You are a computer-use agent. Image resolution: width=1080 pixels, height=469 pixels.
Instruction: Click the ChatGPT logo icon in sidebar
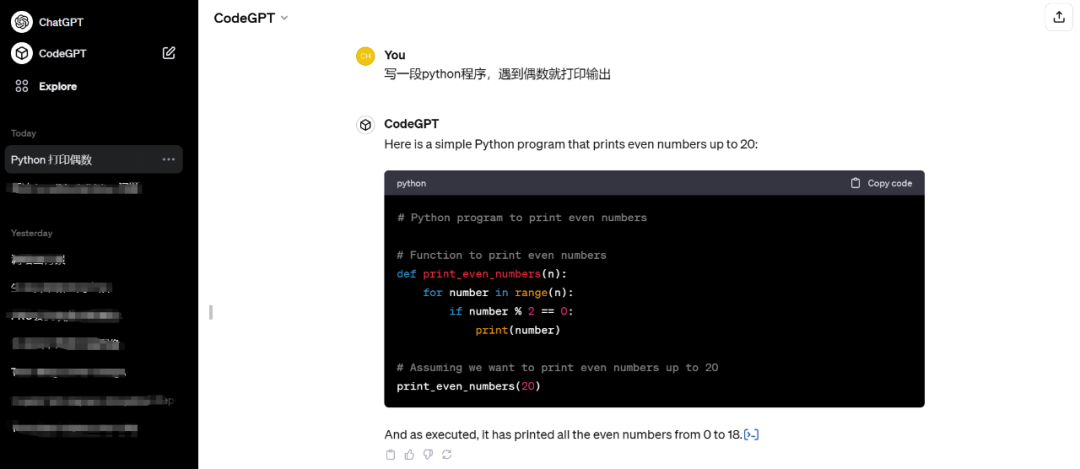coord(21,21)
